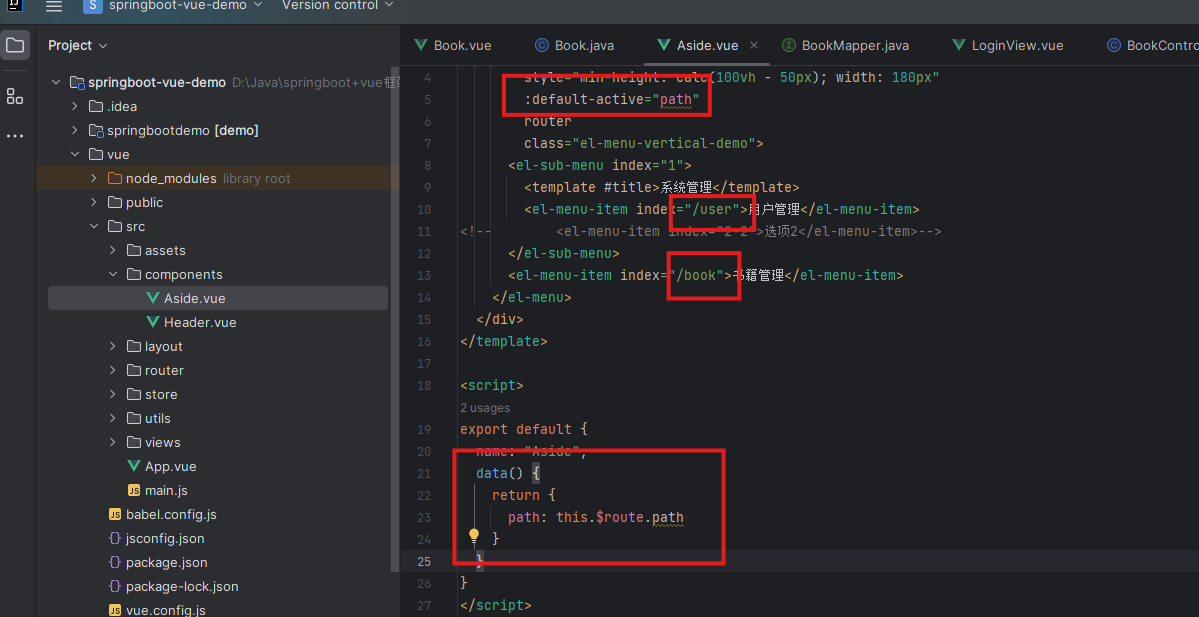Open the Structure tool window icon

[15, 96]
